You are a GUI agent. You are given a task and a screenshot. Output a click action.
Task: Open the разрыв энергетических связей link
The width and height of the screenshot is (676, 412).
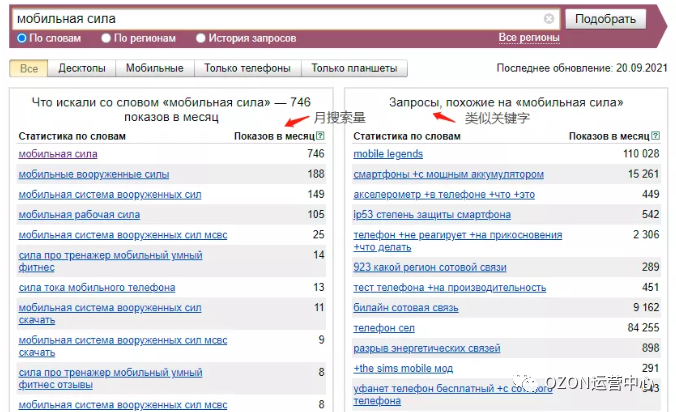[x=427, y=348]
